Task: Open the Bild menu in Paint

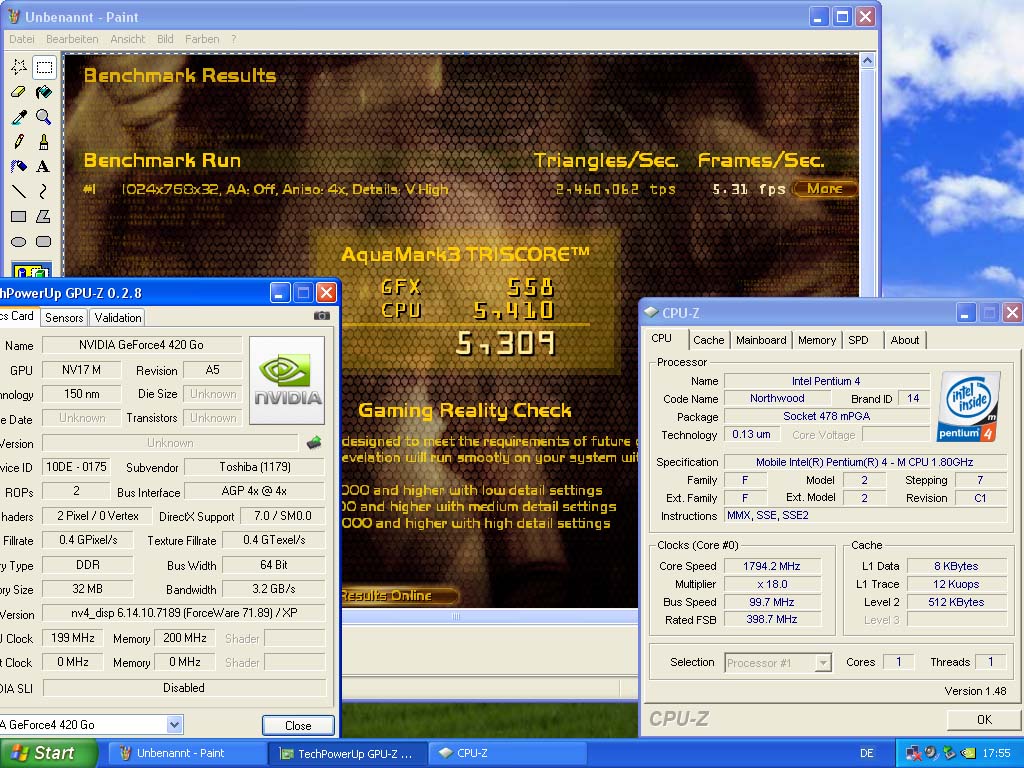Action: 165,39
